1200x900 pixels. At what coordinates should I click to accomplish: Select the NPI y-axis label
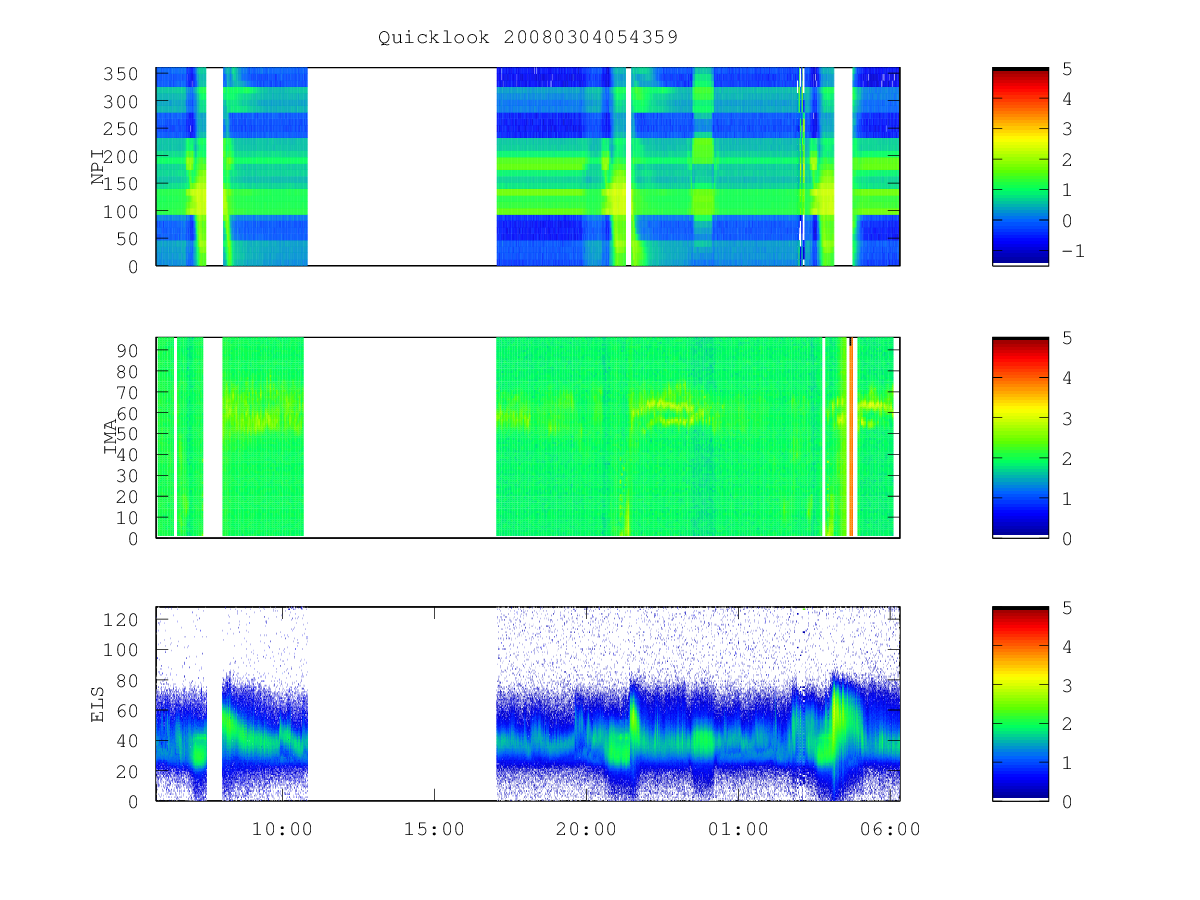pos(99,166)
